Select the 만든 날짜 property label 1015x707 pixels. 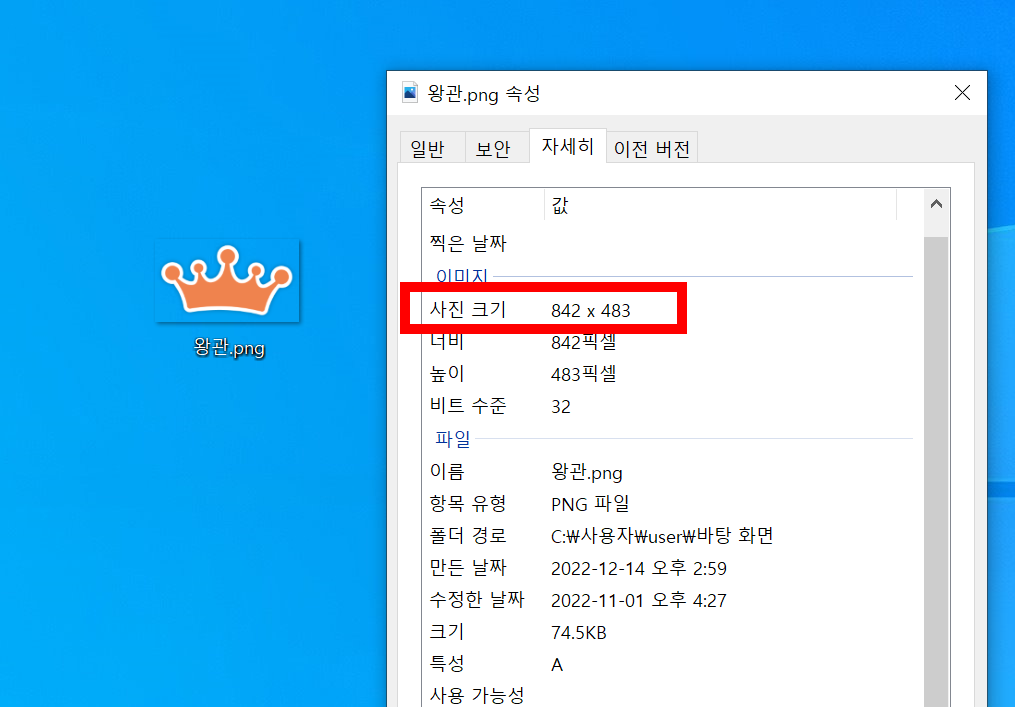click(467, 568)
